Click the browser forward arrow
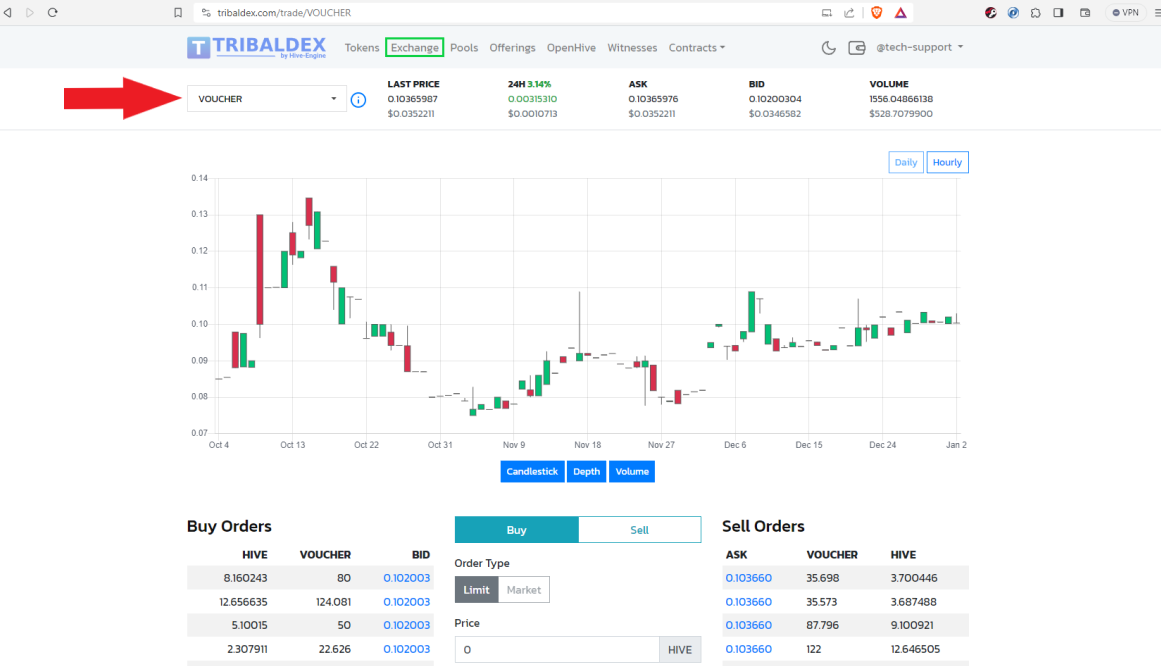 [x=30, y=13]
